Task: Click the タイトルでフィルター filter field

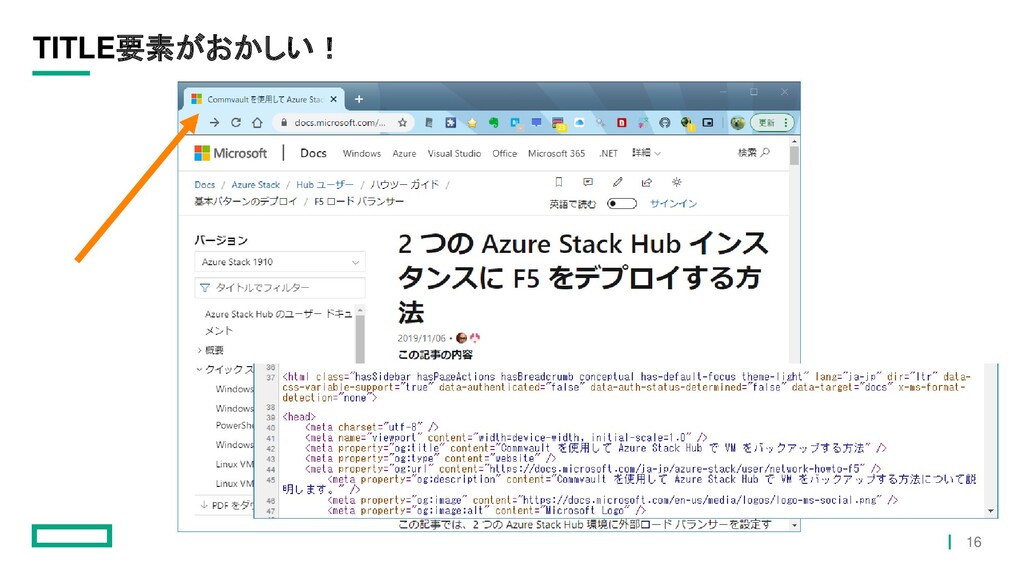Action: pos(280,288)
